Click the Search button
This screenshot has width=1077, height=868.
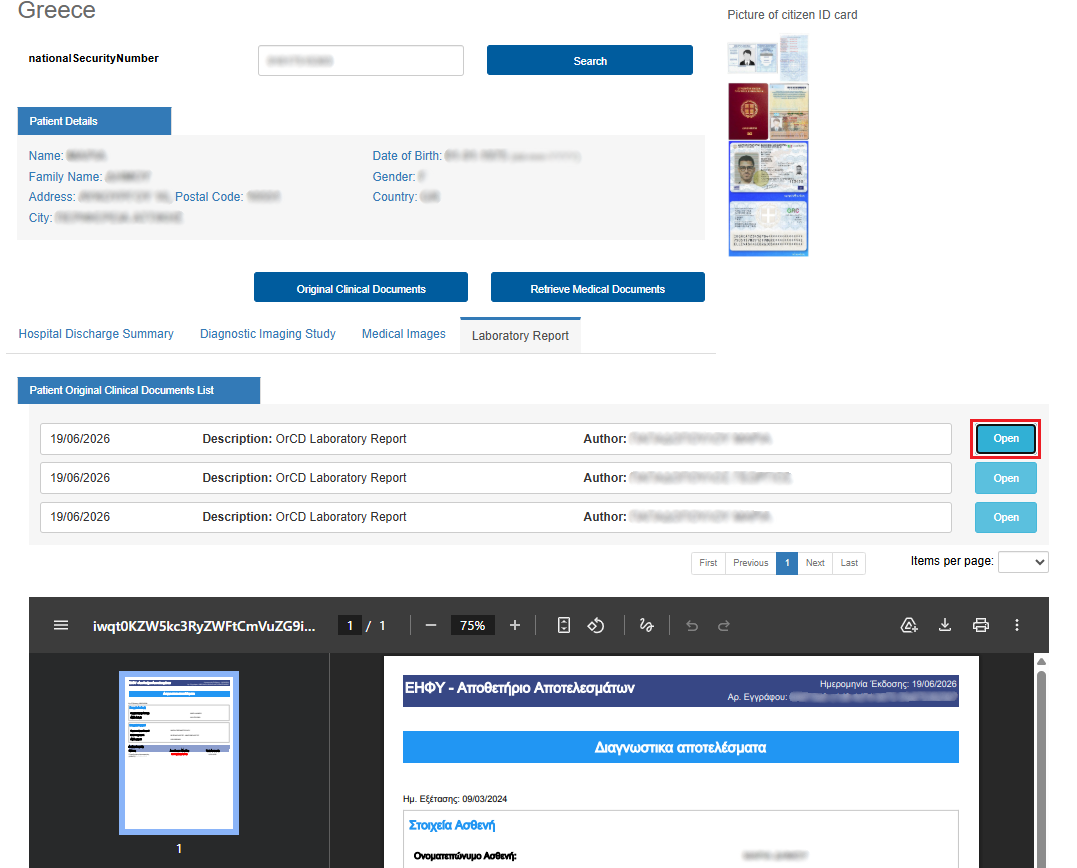click(590, 60)
